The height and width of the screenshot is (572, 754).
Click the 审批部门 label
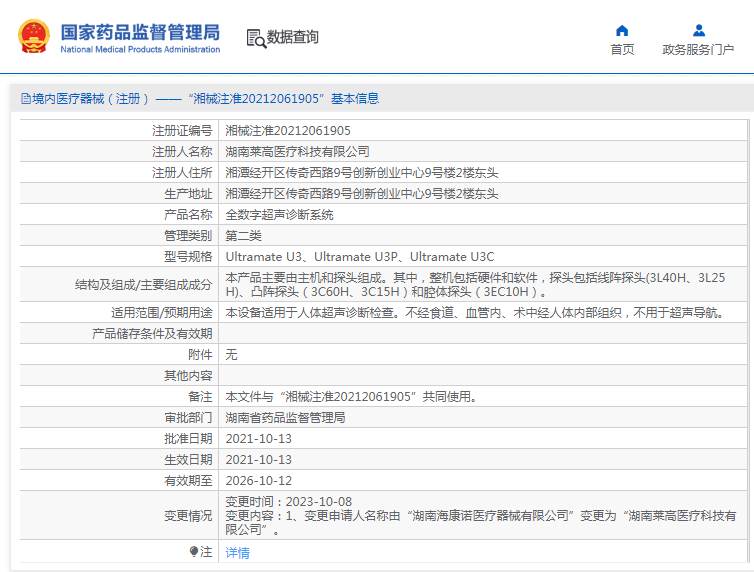[188, 418]
